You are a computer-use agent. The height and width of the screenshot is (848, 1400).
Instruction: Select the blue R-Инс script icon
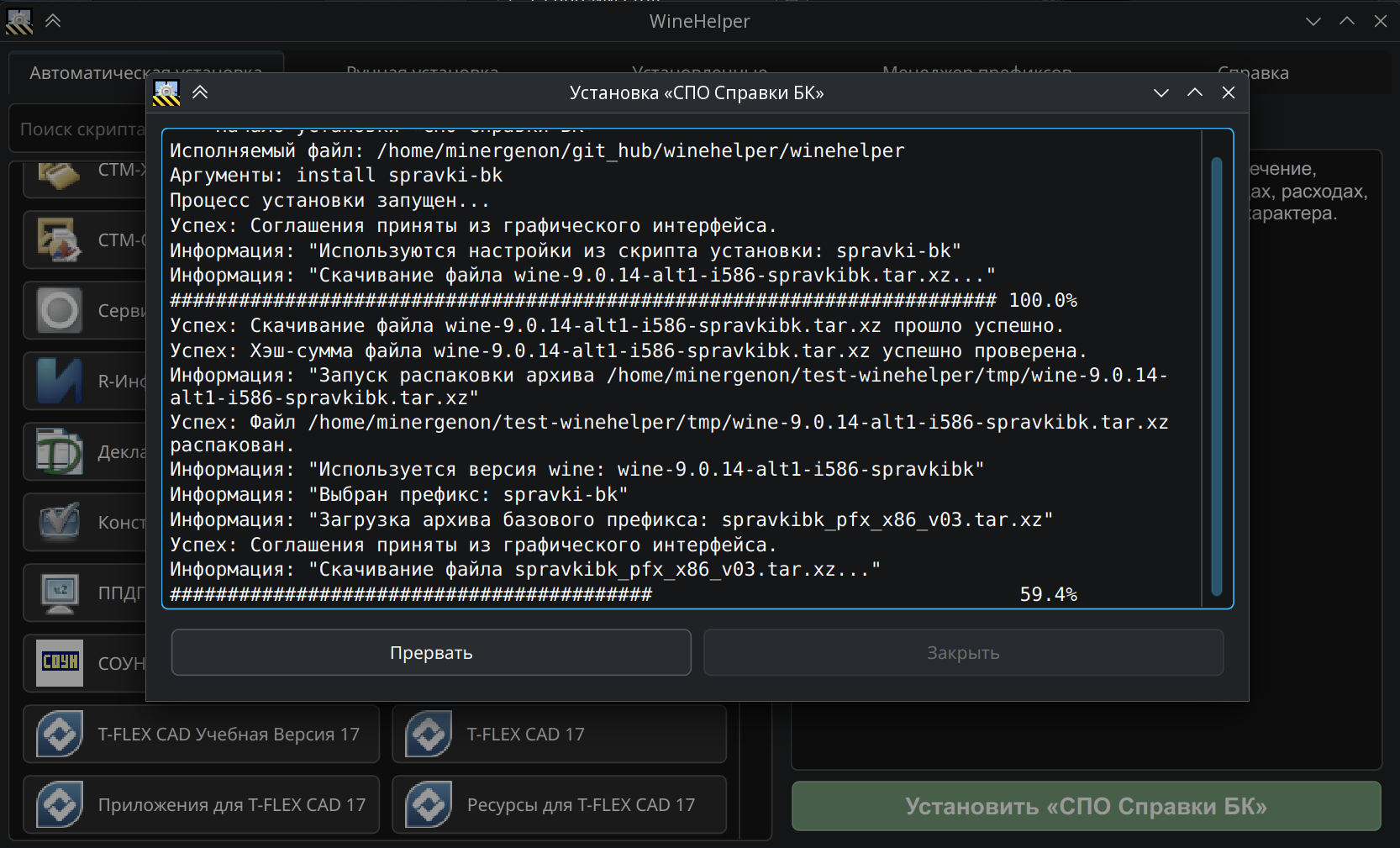click(x=60, y=382)
